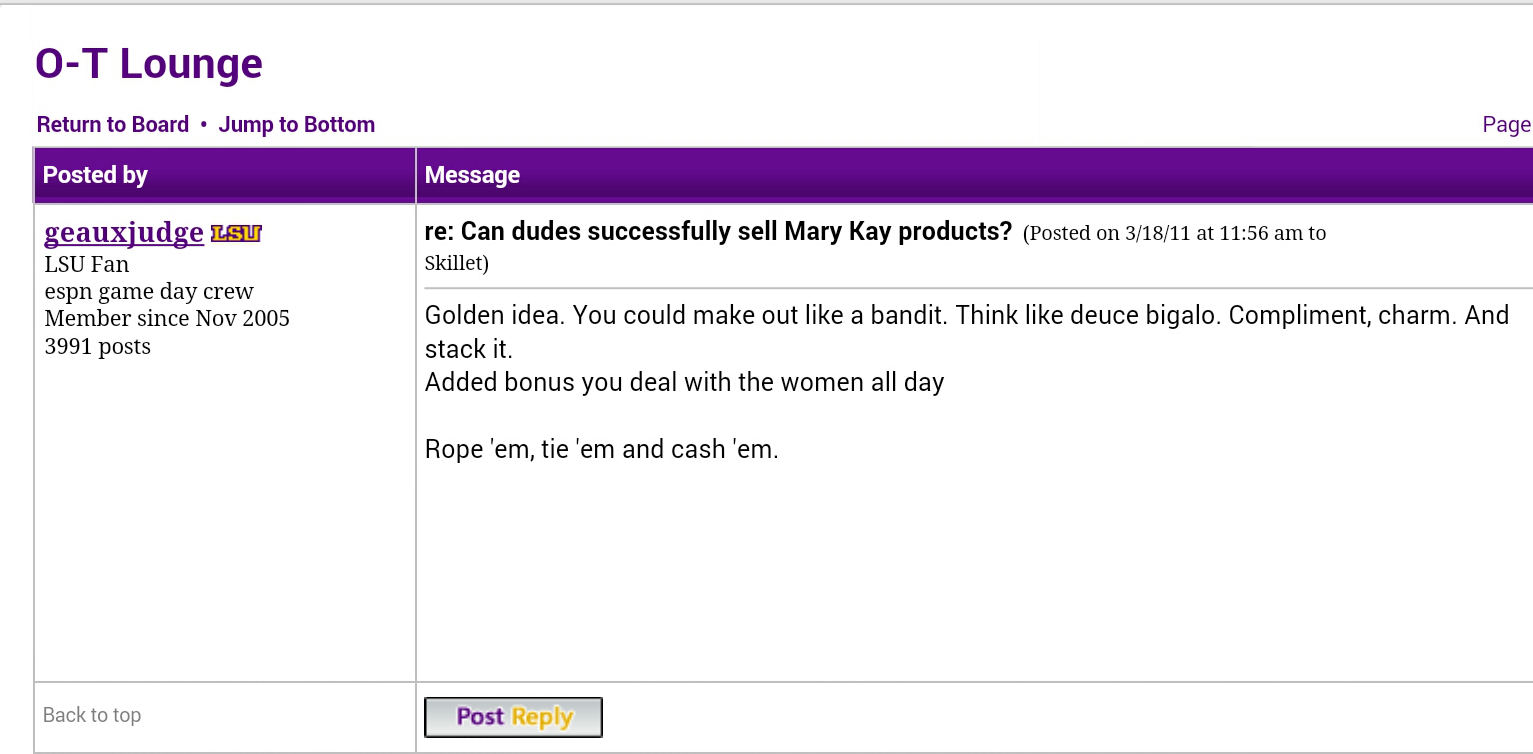Jump to Bottom of the thread
The height and width of the screenshot is (754, 1533).
[x=297, y=125]
